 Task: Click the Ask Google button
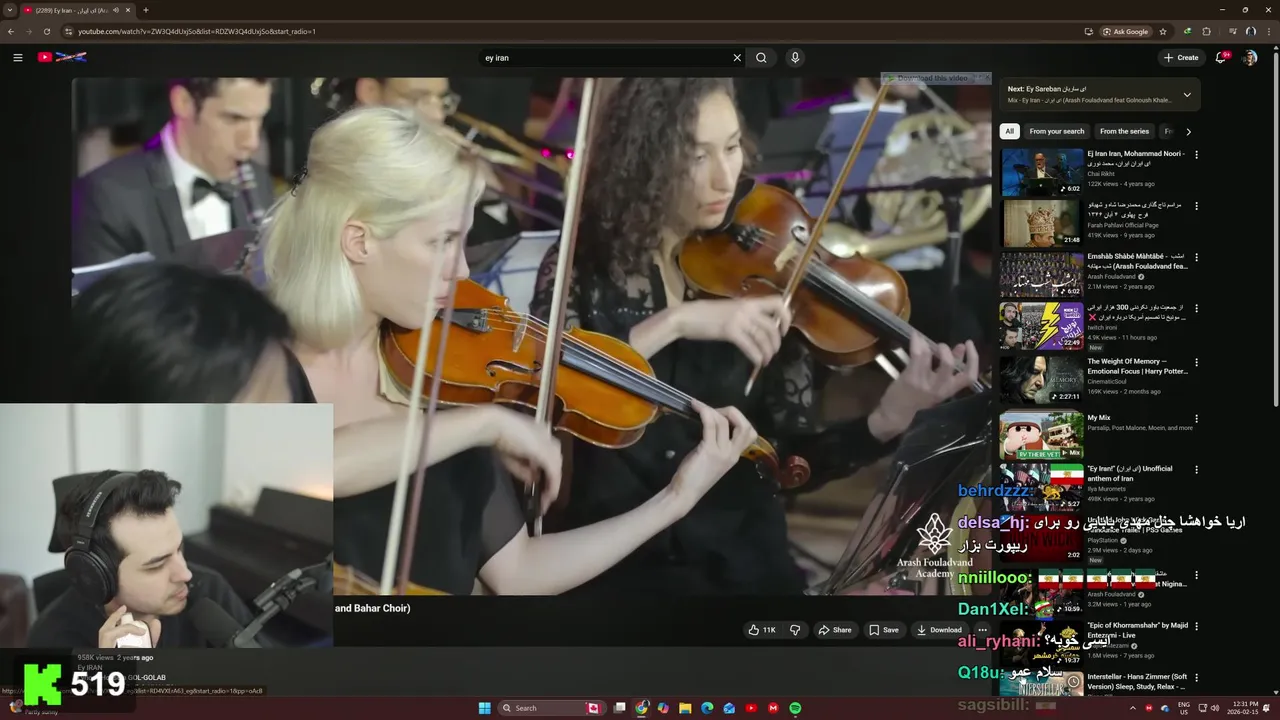click(x=1126, y=31)
